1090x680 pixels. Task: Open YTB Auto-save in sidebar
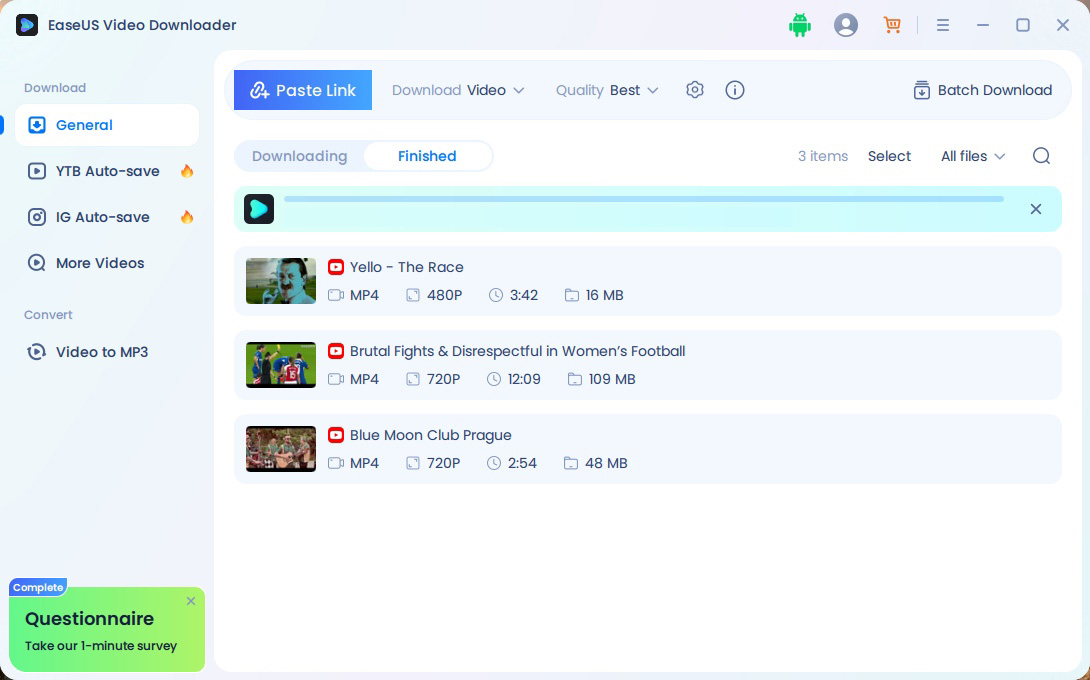(107, 171)
